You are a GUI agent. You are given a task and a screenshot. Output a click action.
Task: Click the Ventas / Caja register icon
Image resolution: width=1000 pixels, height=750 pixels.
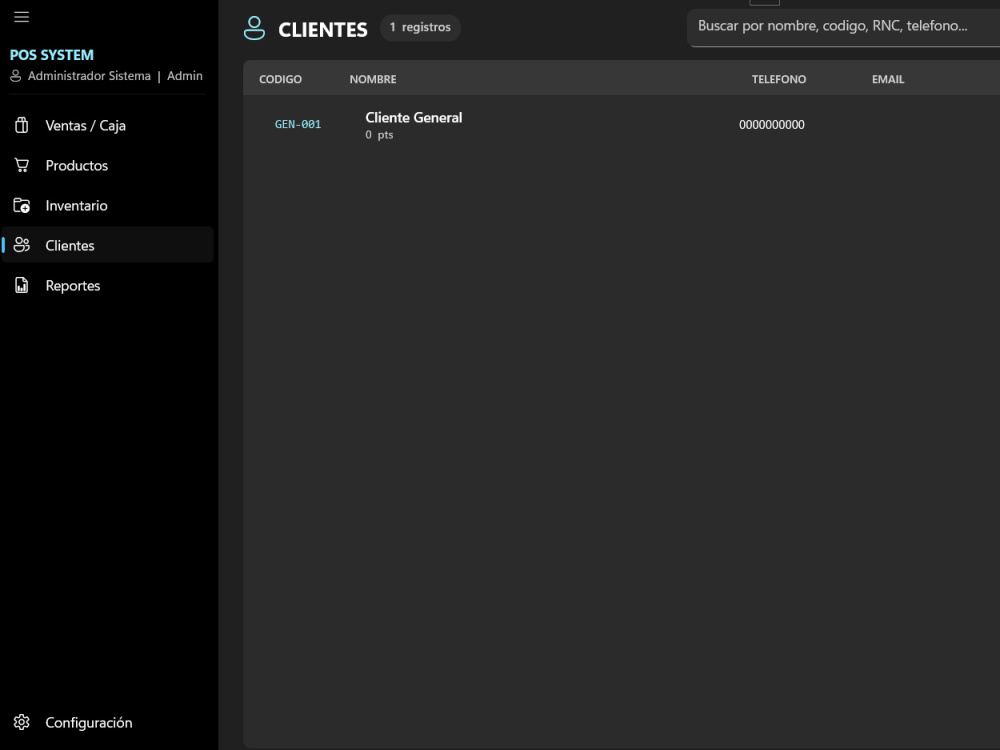[x=22, y=125]
